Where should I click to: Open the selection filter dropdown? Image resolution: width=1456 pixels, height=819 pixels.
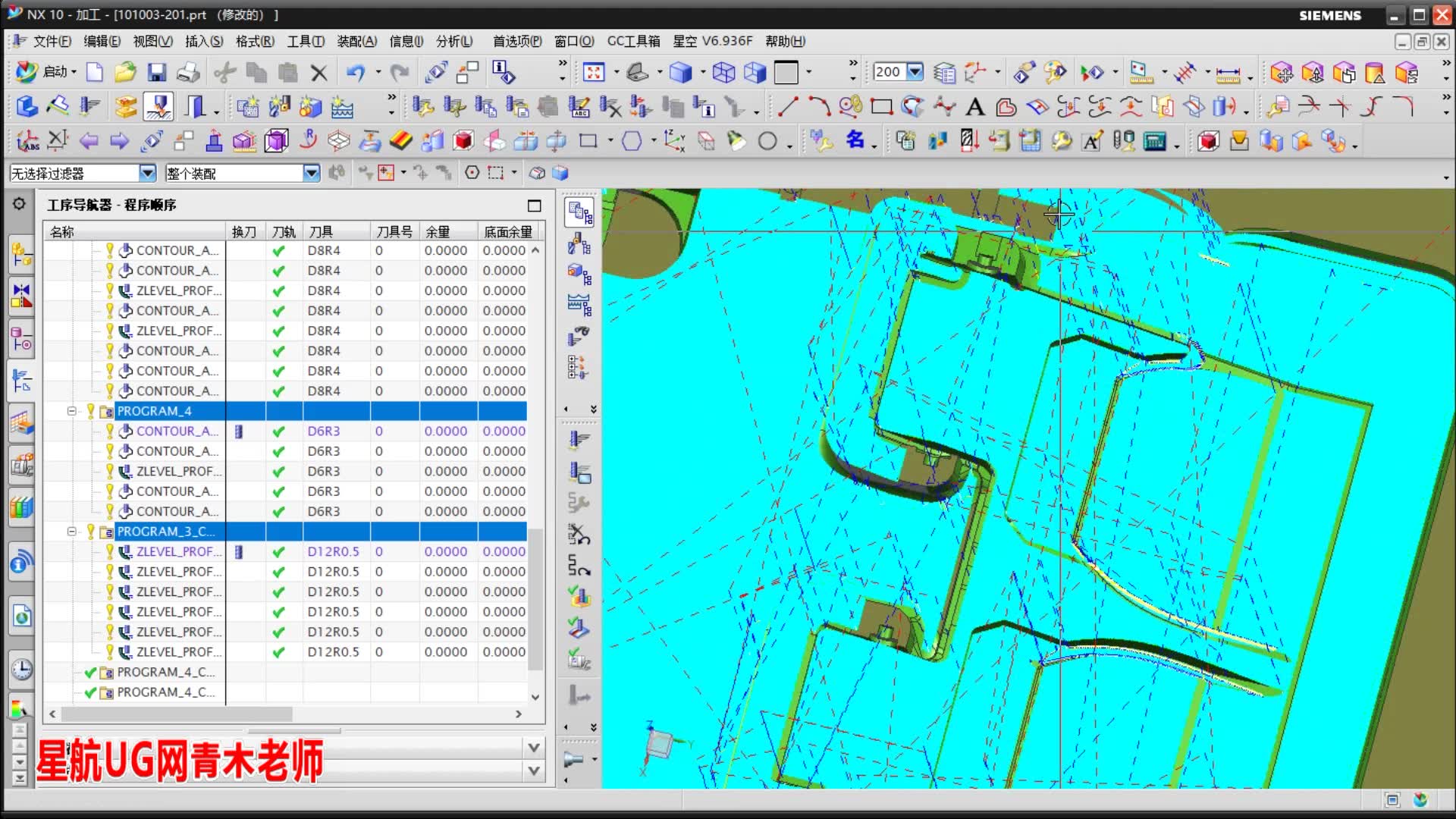[148, 174]
